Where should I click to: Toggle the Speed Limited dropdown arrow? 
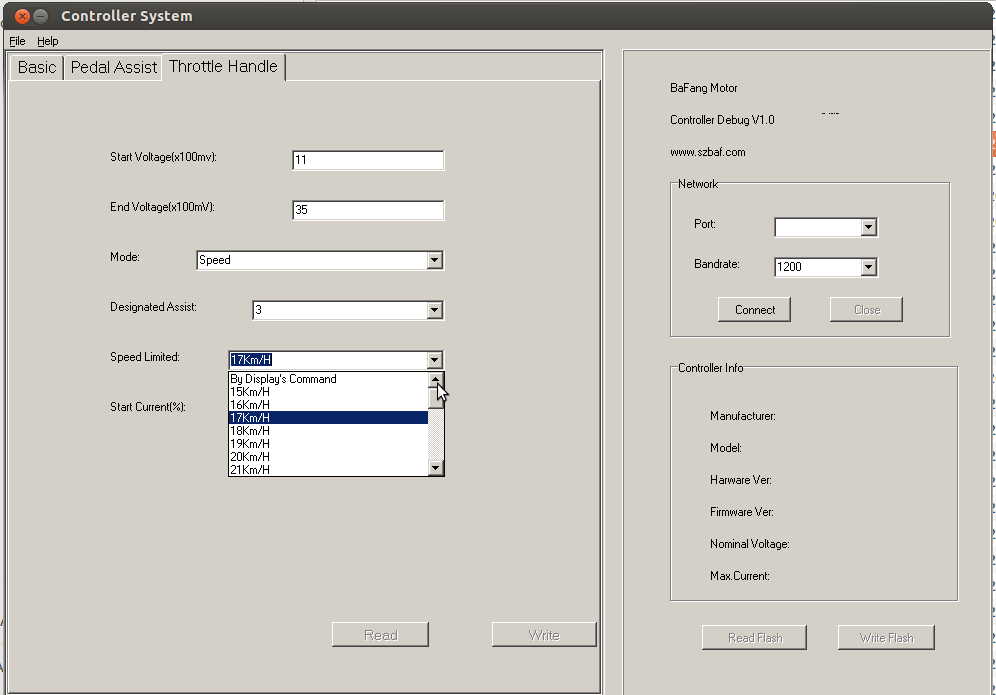(x=434, y=360)
